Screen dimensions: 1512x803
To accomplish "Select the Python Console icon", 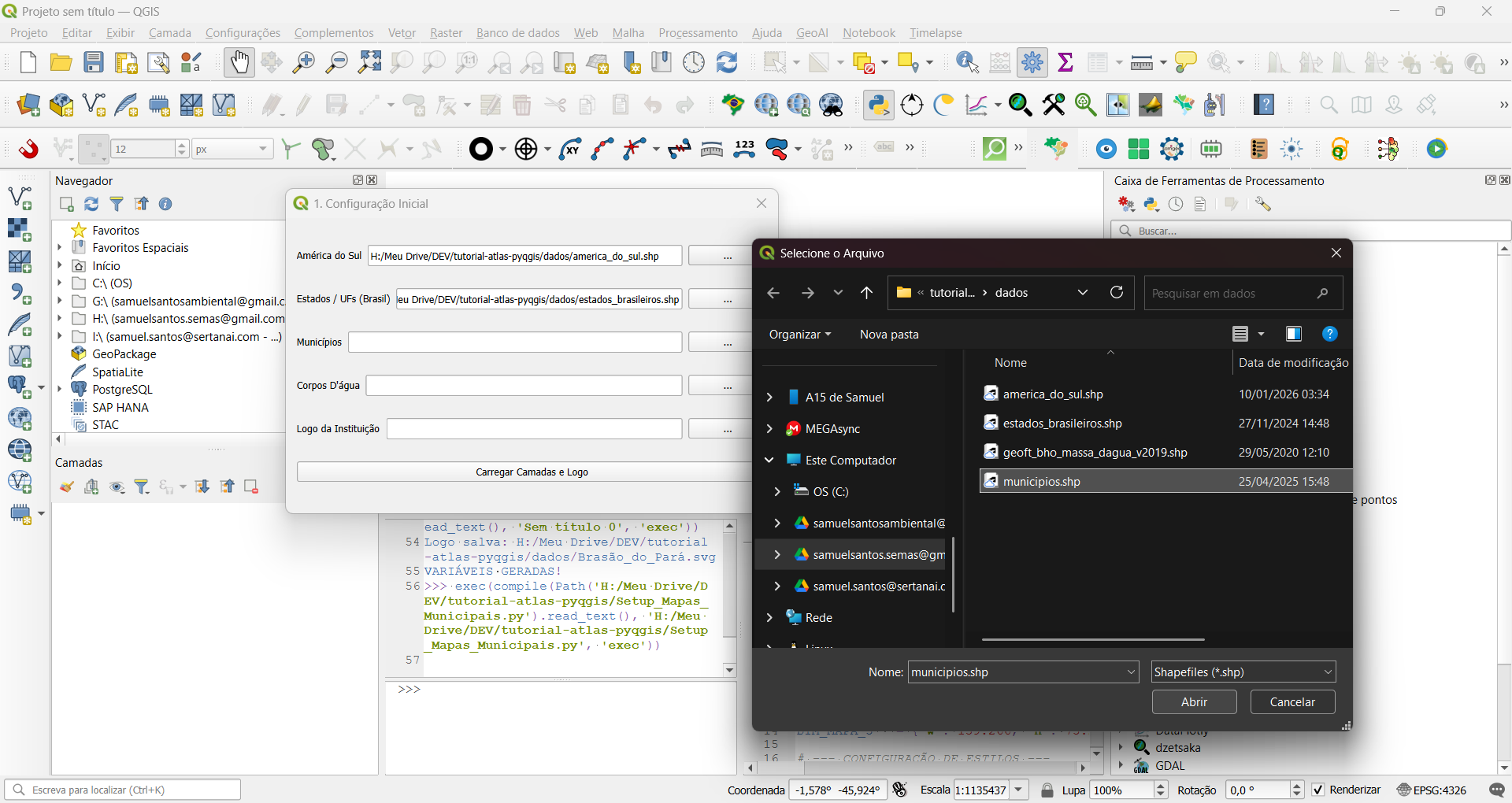I will click(879, 105).
